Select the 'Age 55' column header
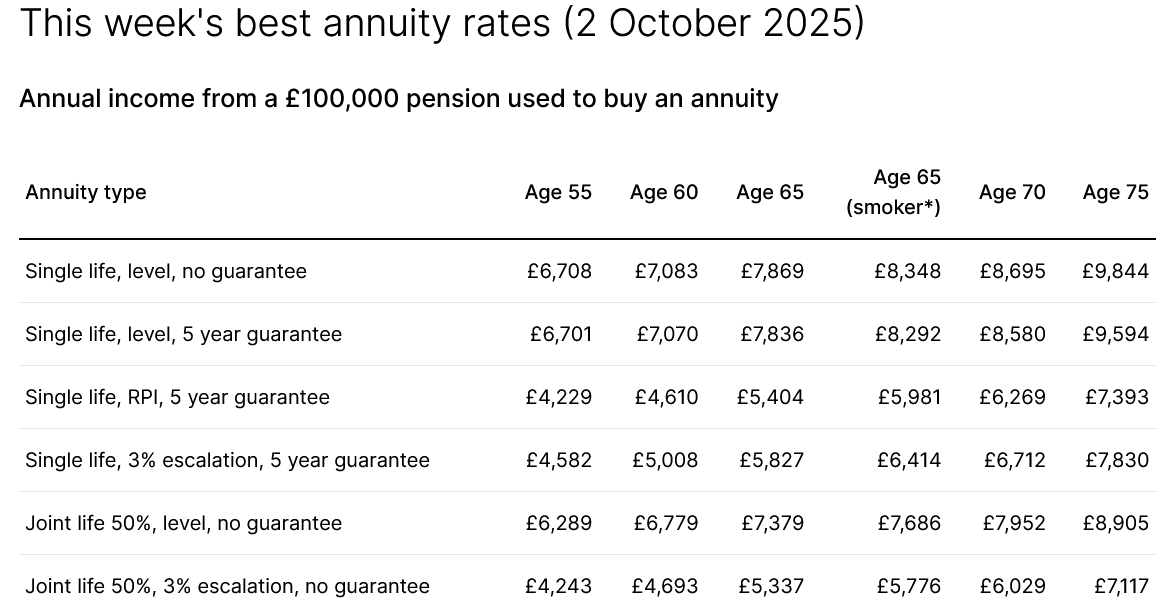This screenshot has height=616, width=1175. (558, 192)
